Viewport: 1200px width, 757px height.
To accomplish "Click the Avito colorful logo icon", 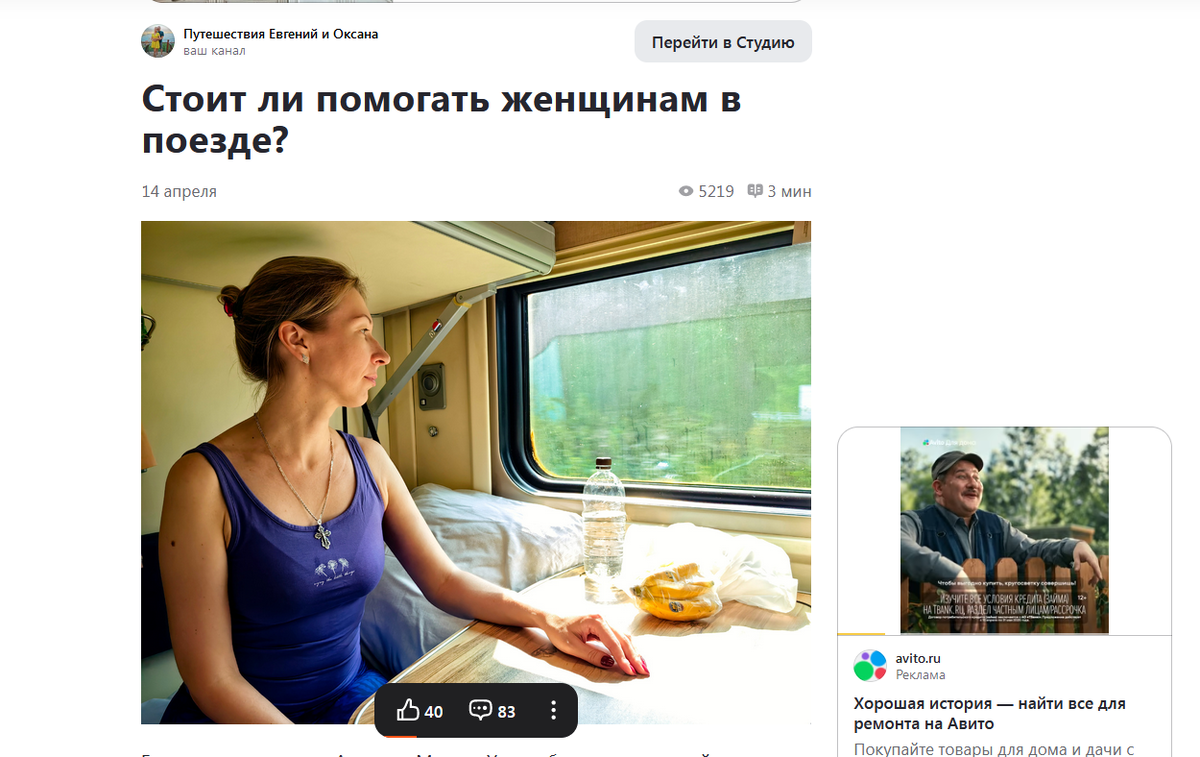I will [x=870, y=666].
